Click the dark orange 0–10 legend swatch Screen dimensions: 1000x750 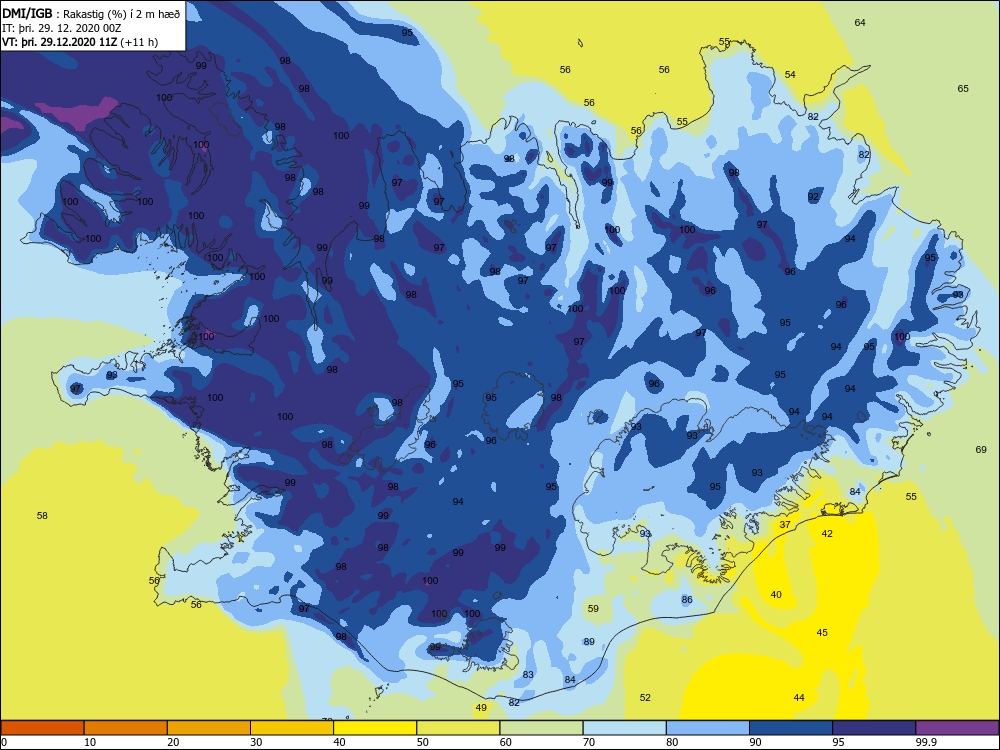click(x=42, y=728)
